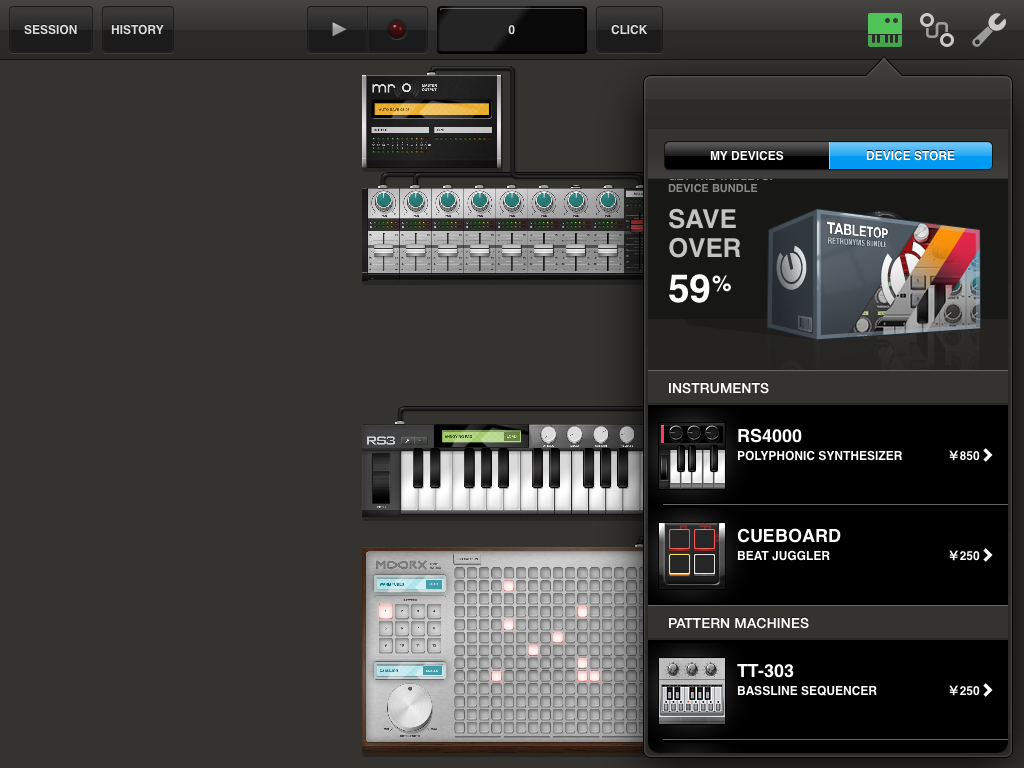The image size is (1024, 768).
Task: Adjust mixer channel 1 teal pan knob
Action: [x=384, y=201]
